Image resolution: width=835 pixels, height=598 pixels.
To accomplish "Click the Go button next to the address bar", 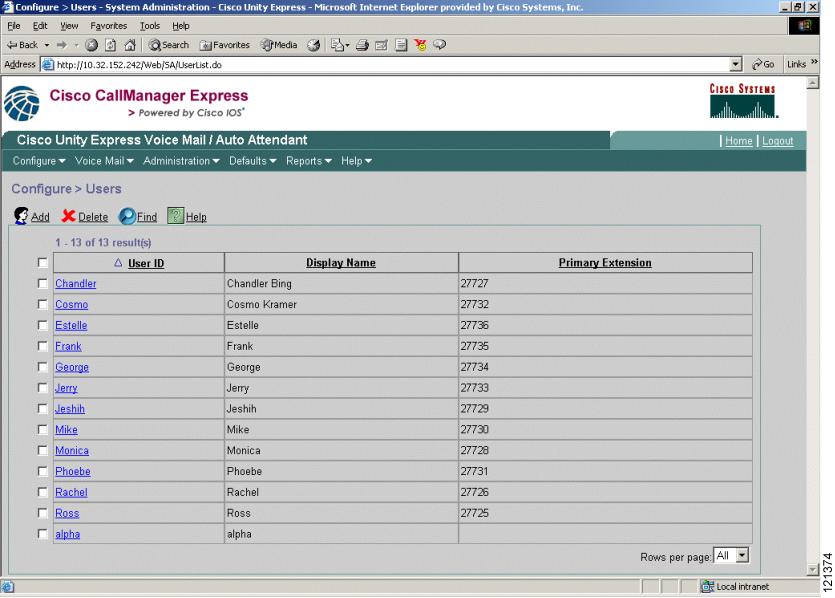I will [763, 64].
